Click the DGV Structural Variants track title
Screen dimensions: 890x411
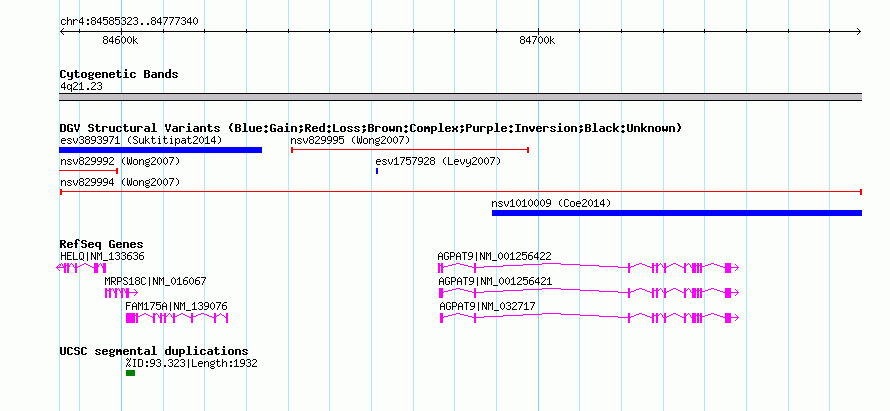coord(371,128)
